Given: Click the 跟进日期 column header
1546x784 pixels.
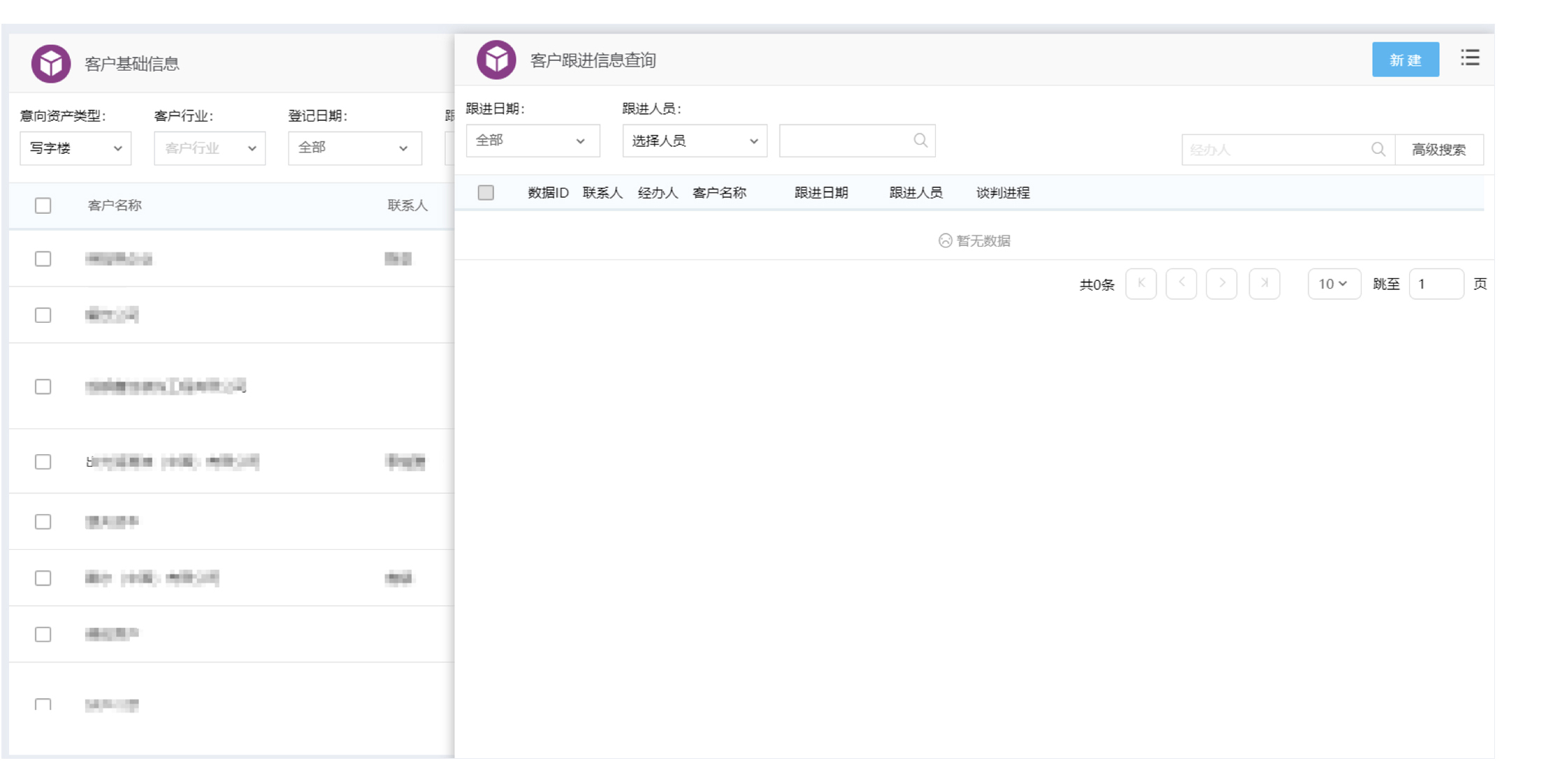Looking at the screenshot, I should [x=821, y=193].
